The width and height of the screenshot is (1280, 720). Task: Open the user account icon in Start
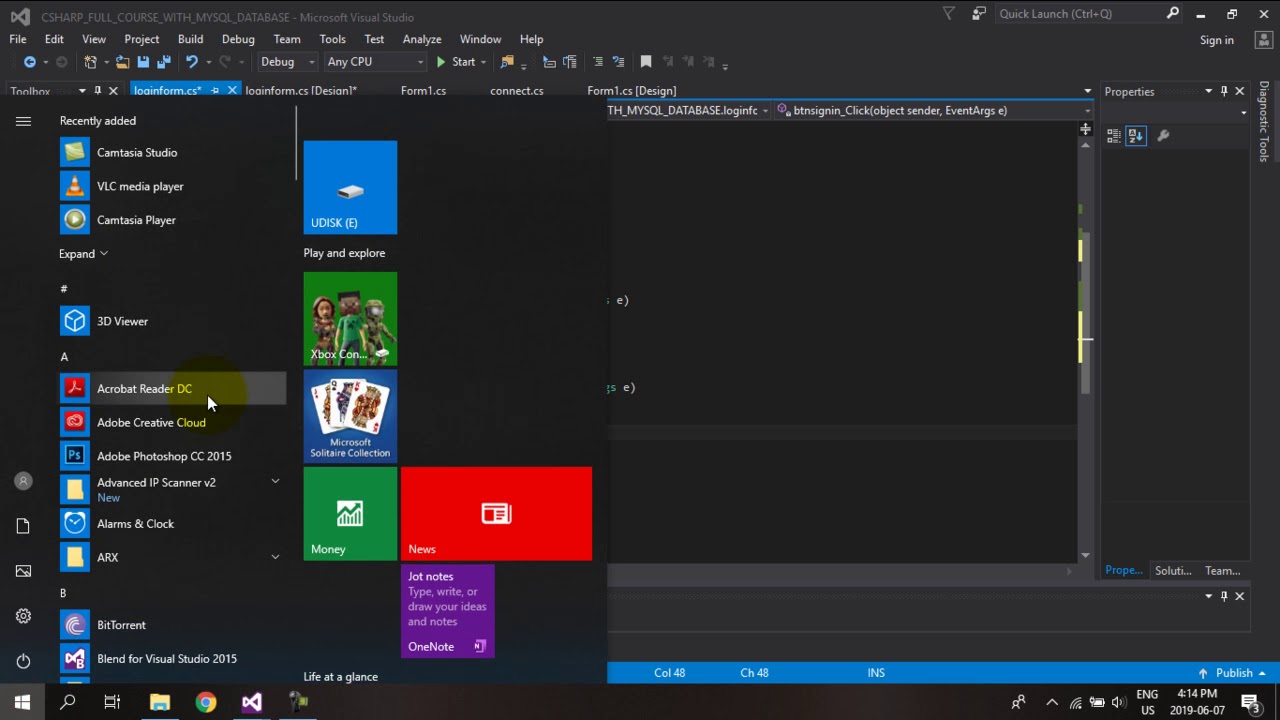pos(23,481)
